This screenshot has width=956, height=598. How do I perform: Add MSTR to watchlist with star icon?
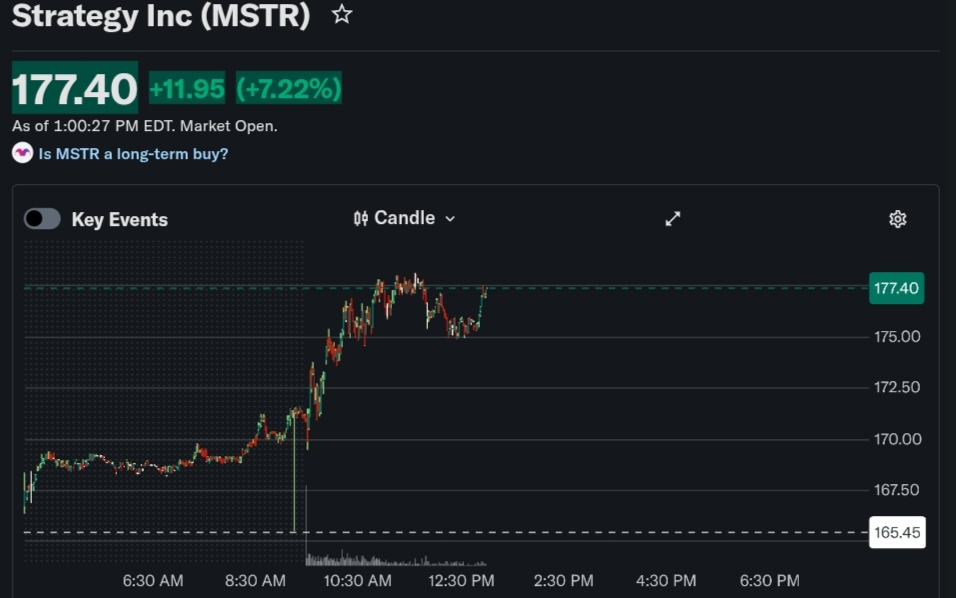(x=342, y=14)
